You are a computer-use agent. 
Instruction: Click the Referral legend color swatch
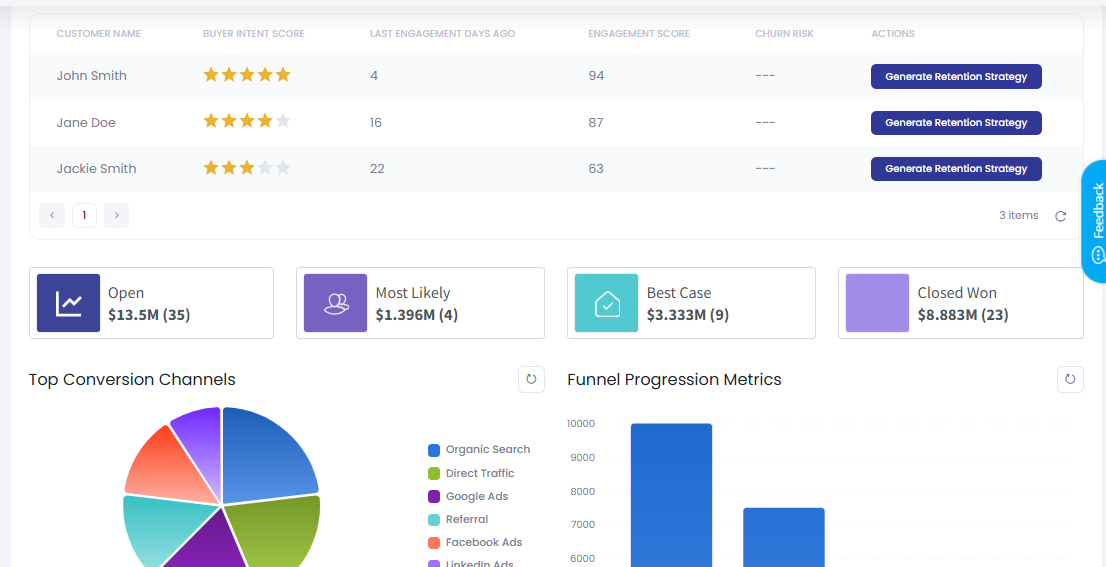tap(434, 520)
